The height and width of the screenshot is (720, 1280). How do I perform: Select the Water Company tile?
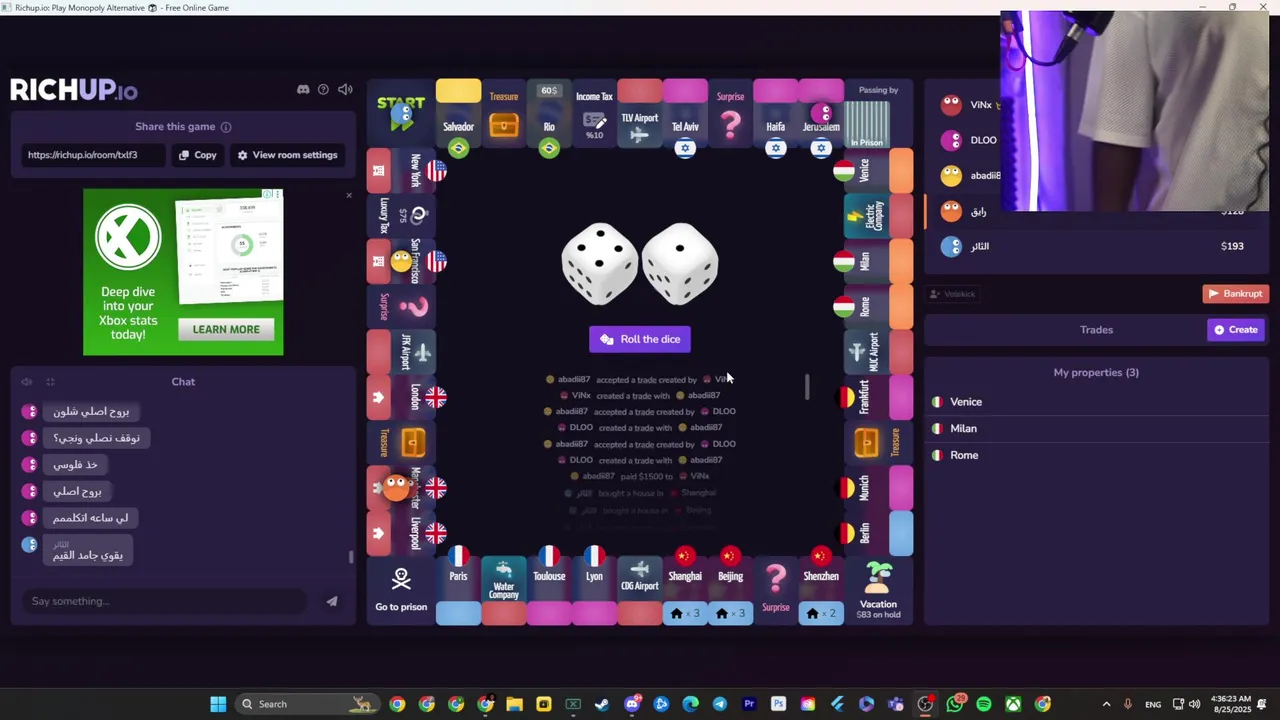(504, 590)
